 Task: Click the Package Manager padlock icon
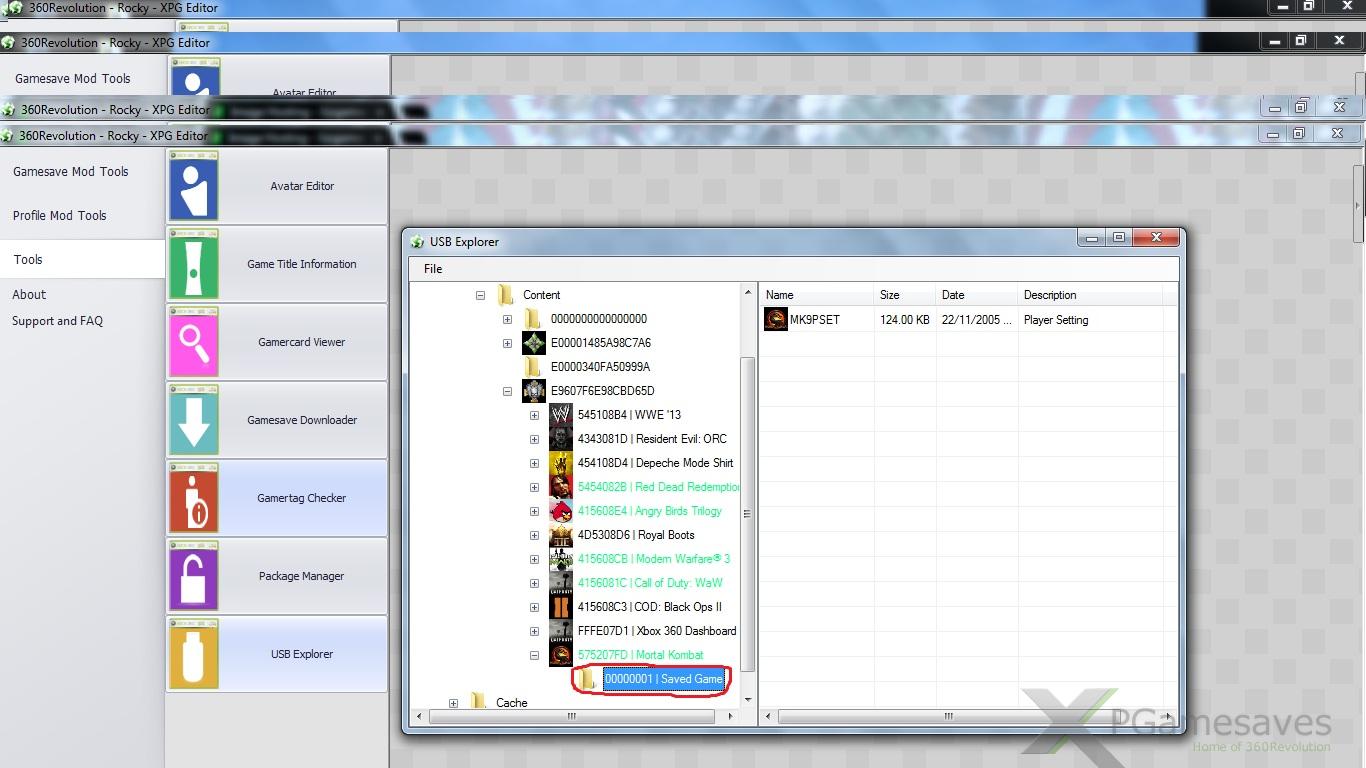[x=194, y=576]
